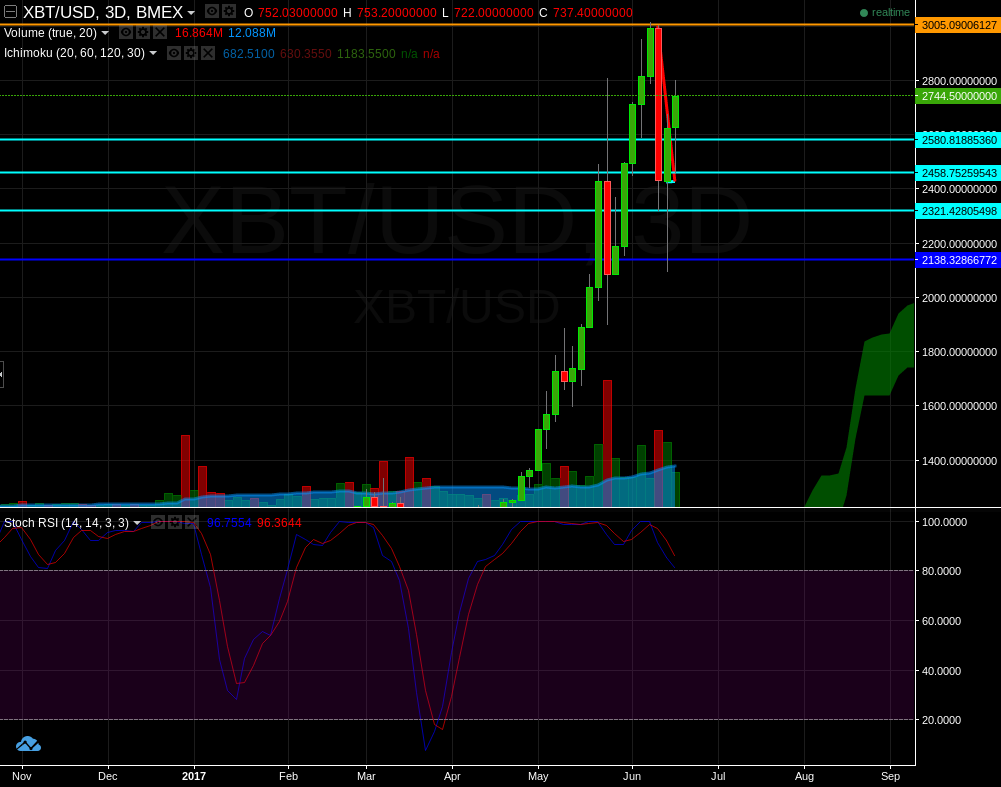
Task: Toggle the Ichimoku cloud visibility
Action: tap(174, 53)
